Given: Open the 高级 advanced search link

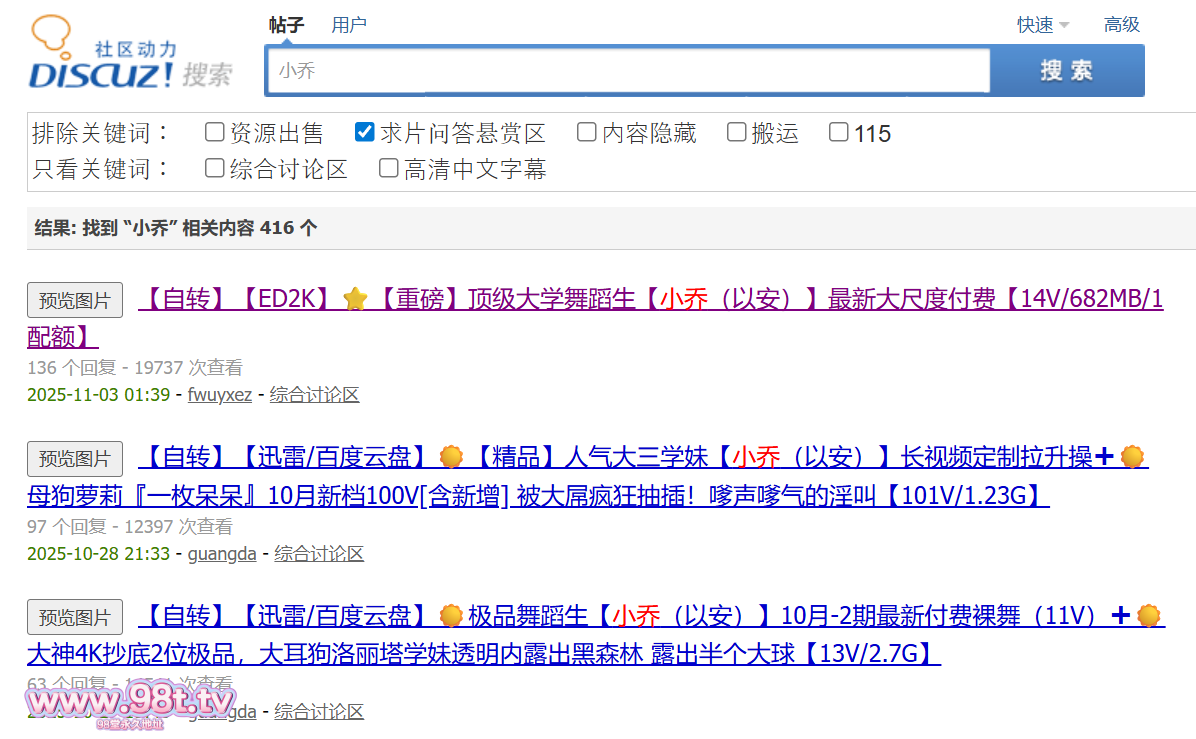Looking at the screenshot, I should [x=1121, y=25].
